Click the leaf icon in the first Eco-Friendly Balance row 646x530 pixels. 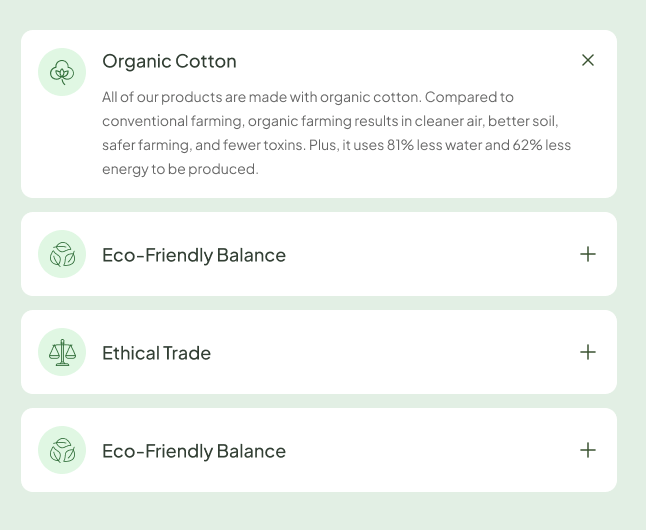(62, 254)
